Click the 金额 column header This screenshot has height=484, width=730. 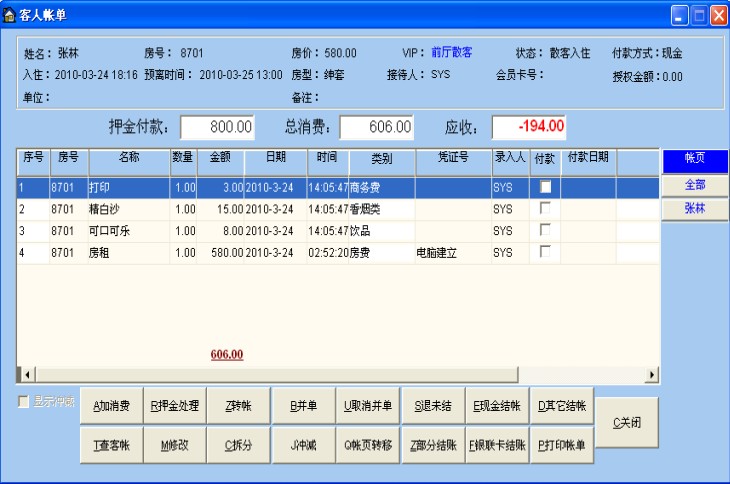click(x=220, y=158)
